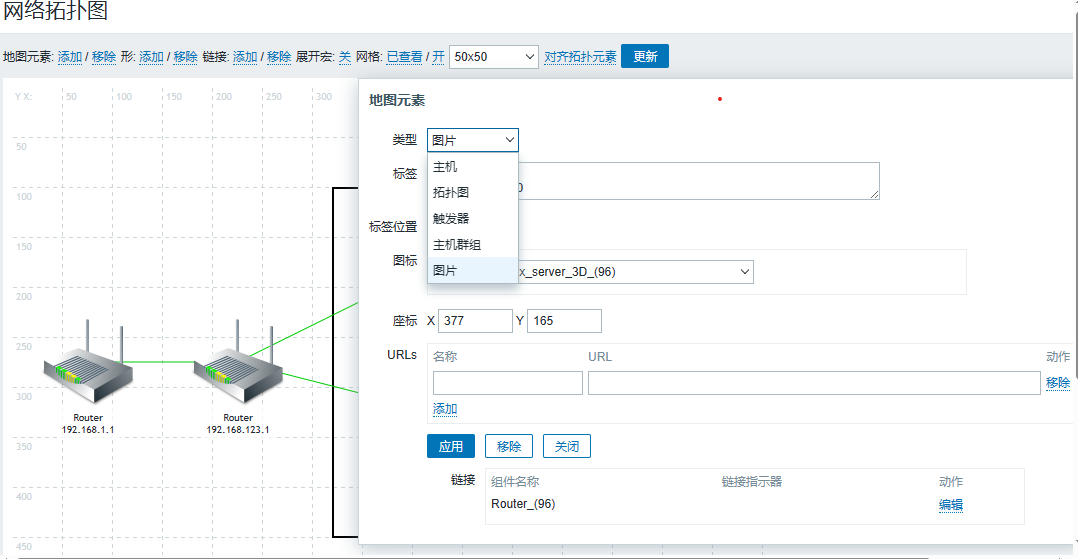Image resolution: width=1078 pixels, height=559 pixels.
Task: Toggle the 展开宏 setting showing 关
Action: click(345, 57)
